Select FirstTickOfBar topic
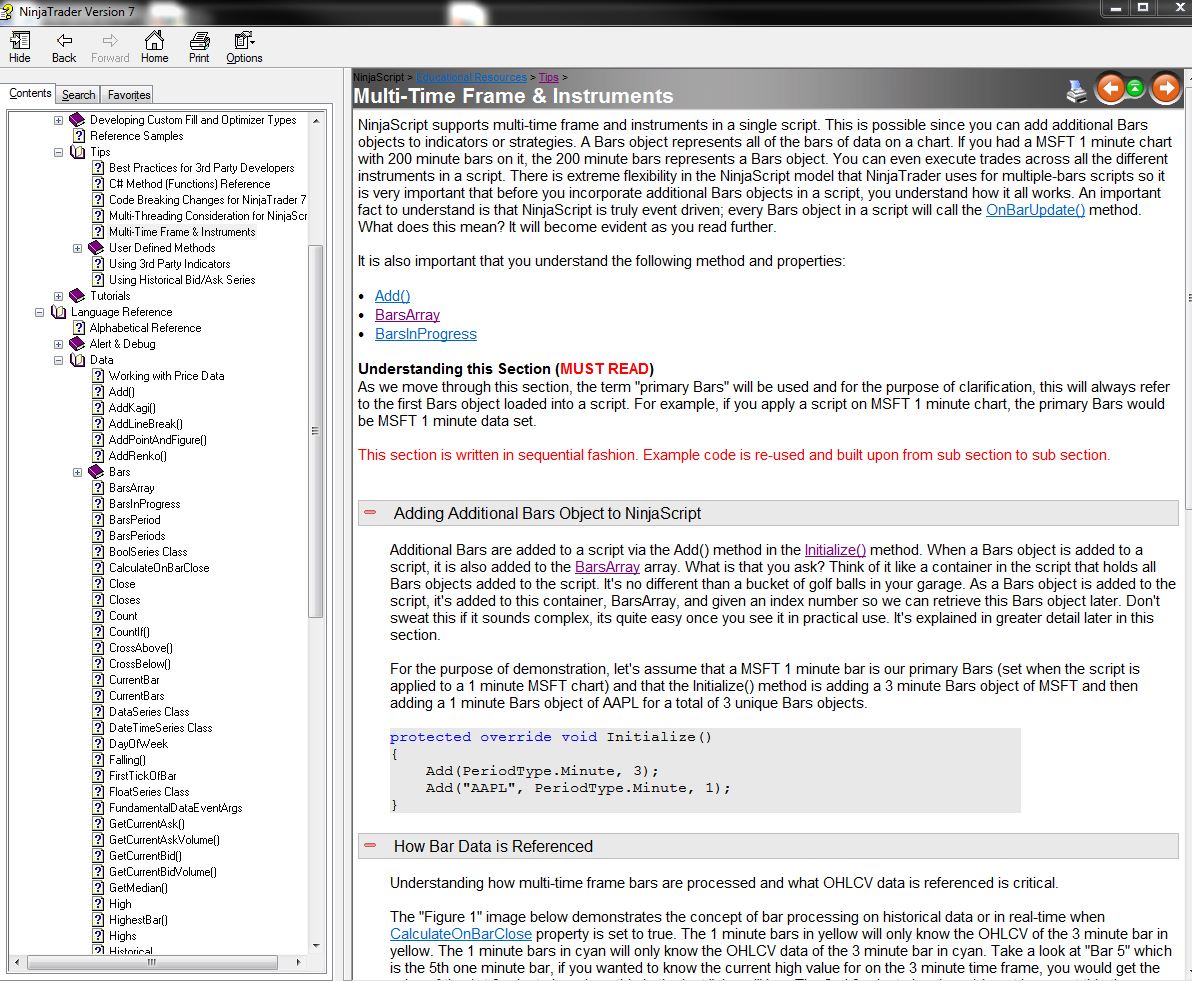The image size is (1192, 981). click(x=142, y=775)
